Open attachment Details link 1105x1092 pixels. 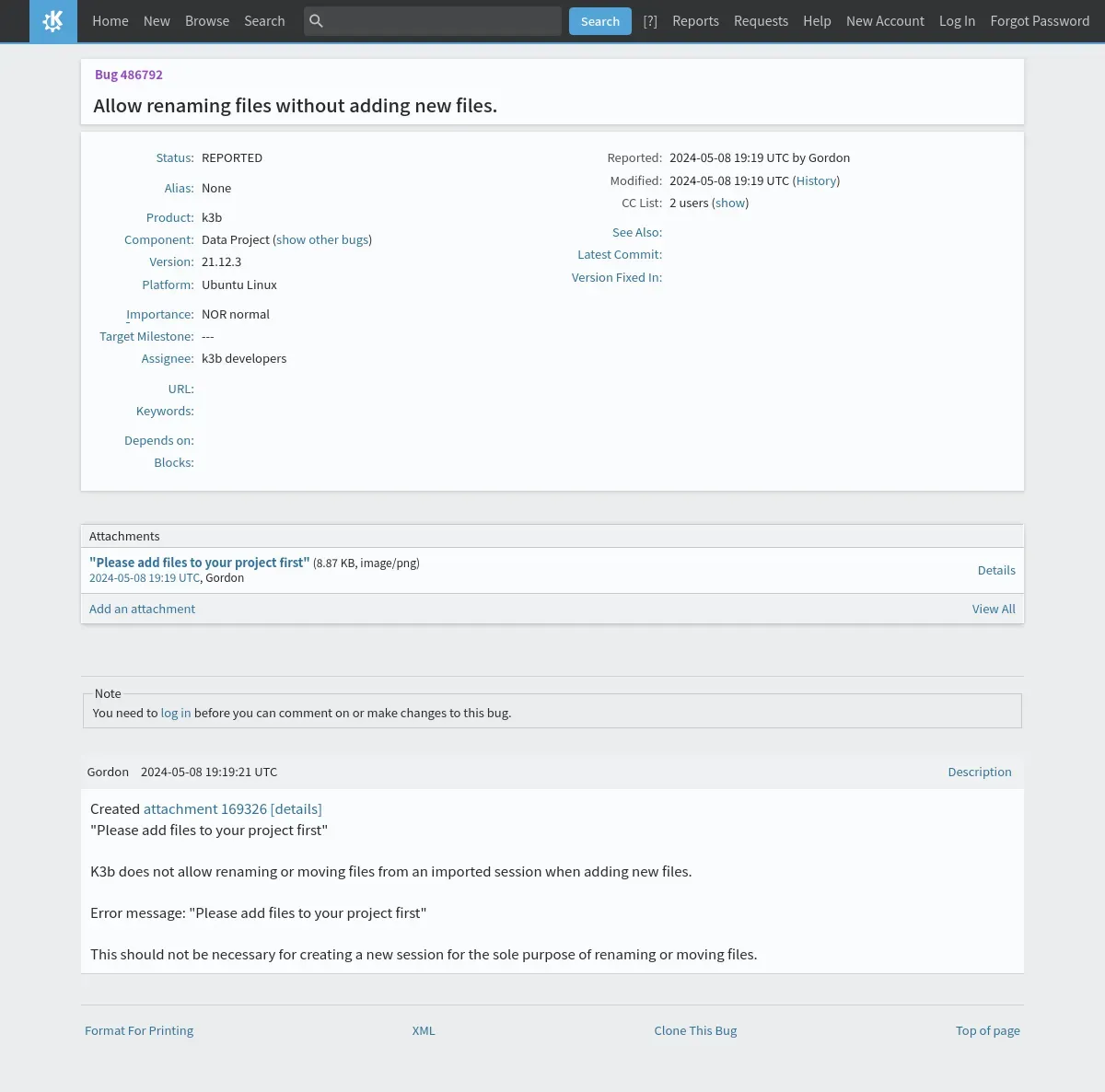click(x=996, y=570)
